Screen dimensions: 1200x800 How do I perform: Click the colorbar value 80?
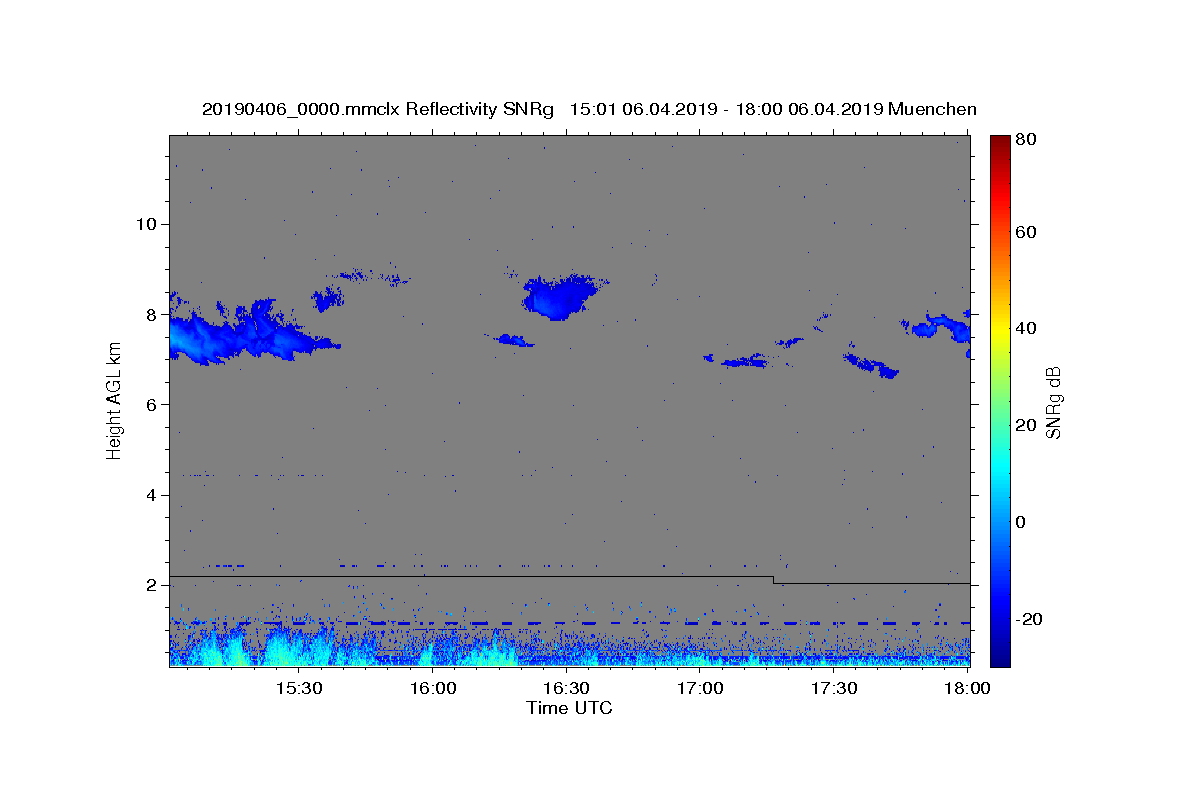[1025, 139]
